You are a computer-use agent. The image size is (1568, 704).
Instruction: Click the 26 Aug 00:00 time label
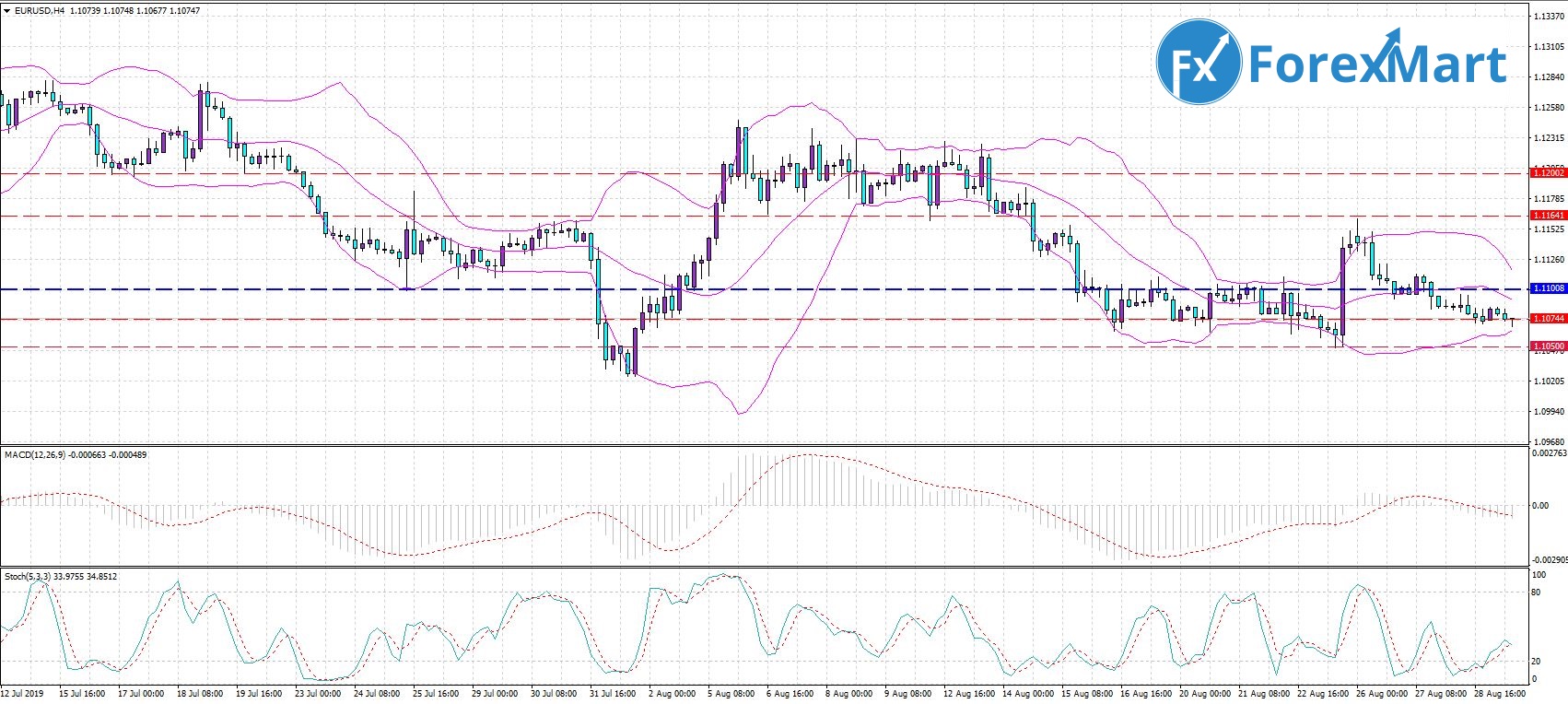pos(1382,694)
